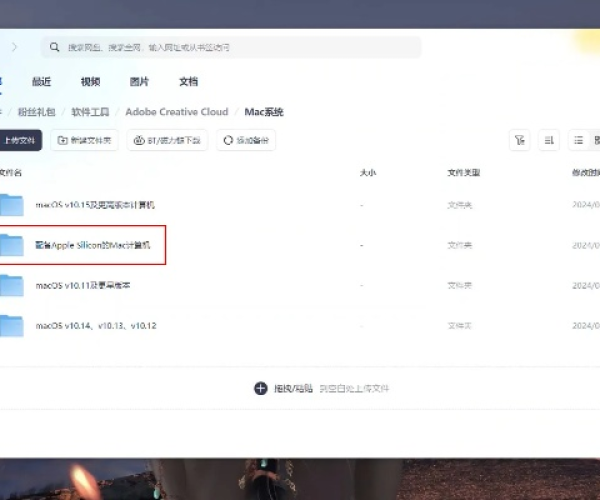Click 文件夹 type cell of macOS v10.11 row
Viewport: 600px width, 500px height.
click(x=460, y=285)
